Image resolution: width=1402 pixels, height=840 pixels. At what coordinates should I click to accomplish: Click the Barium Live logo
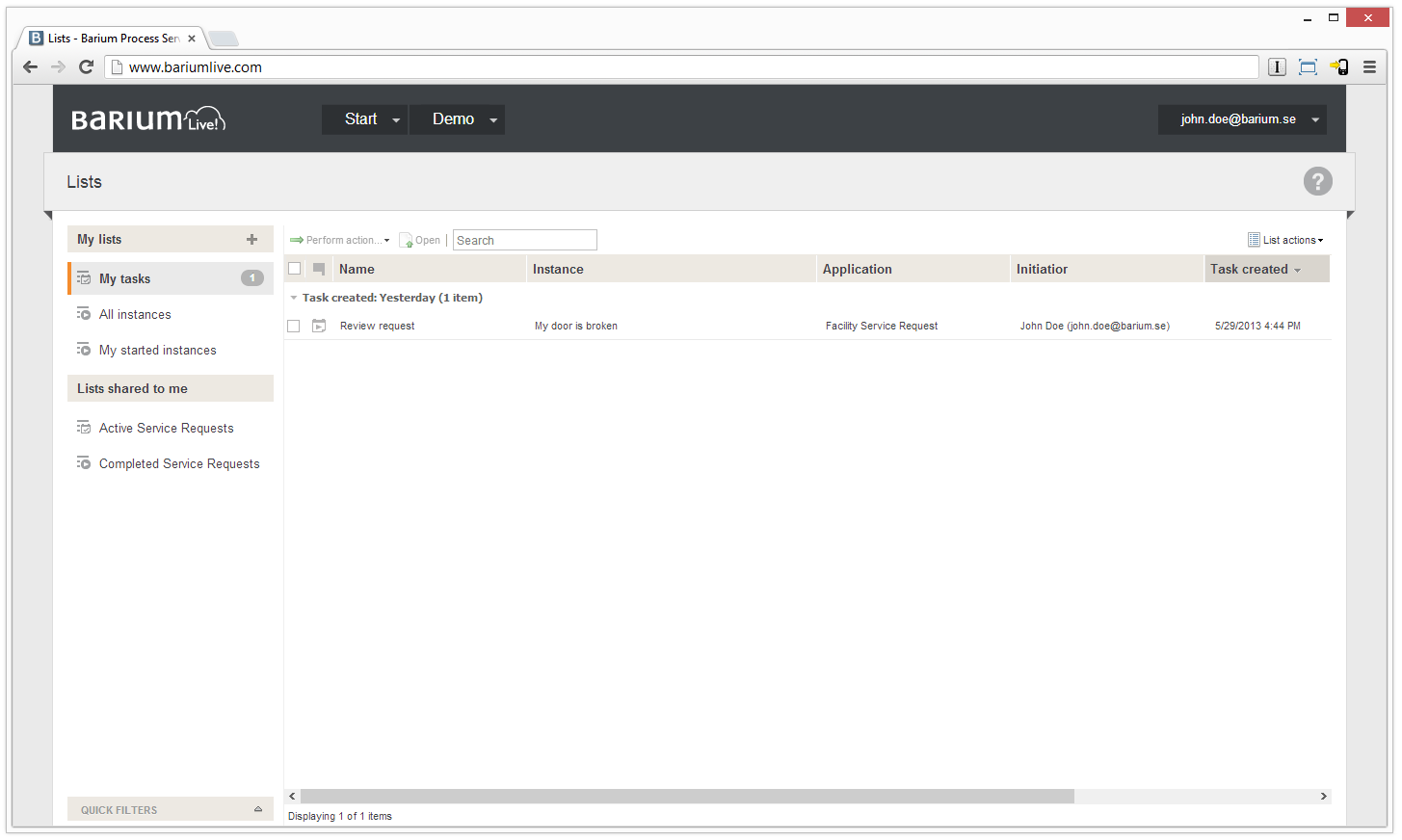(148, 119)
